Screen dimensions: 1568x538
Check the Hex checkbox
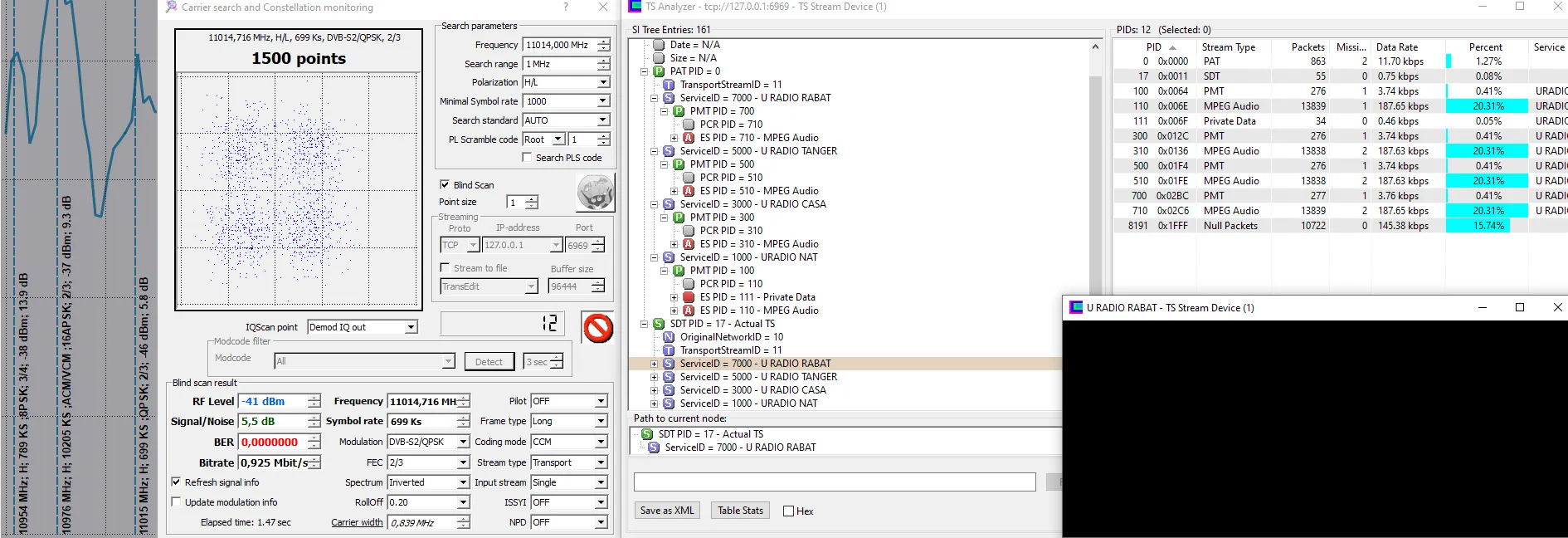[788, 511]
